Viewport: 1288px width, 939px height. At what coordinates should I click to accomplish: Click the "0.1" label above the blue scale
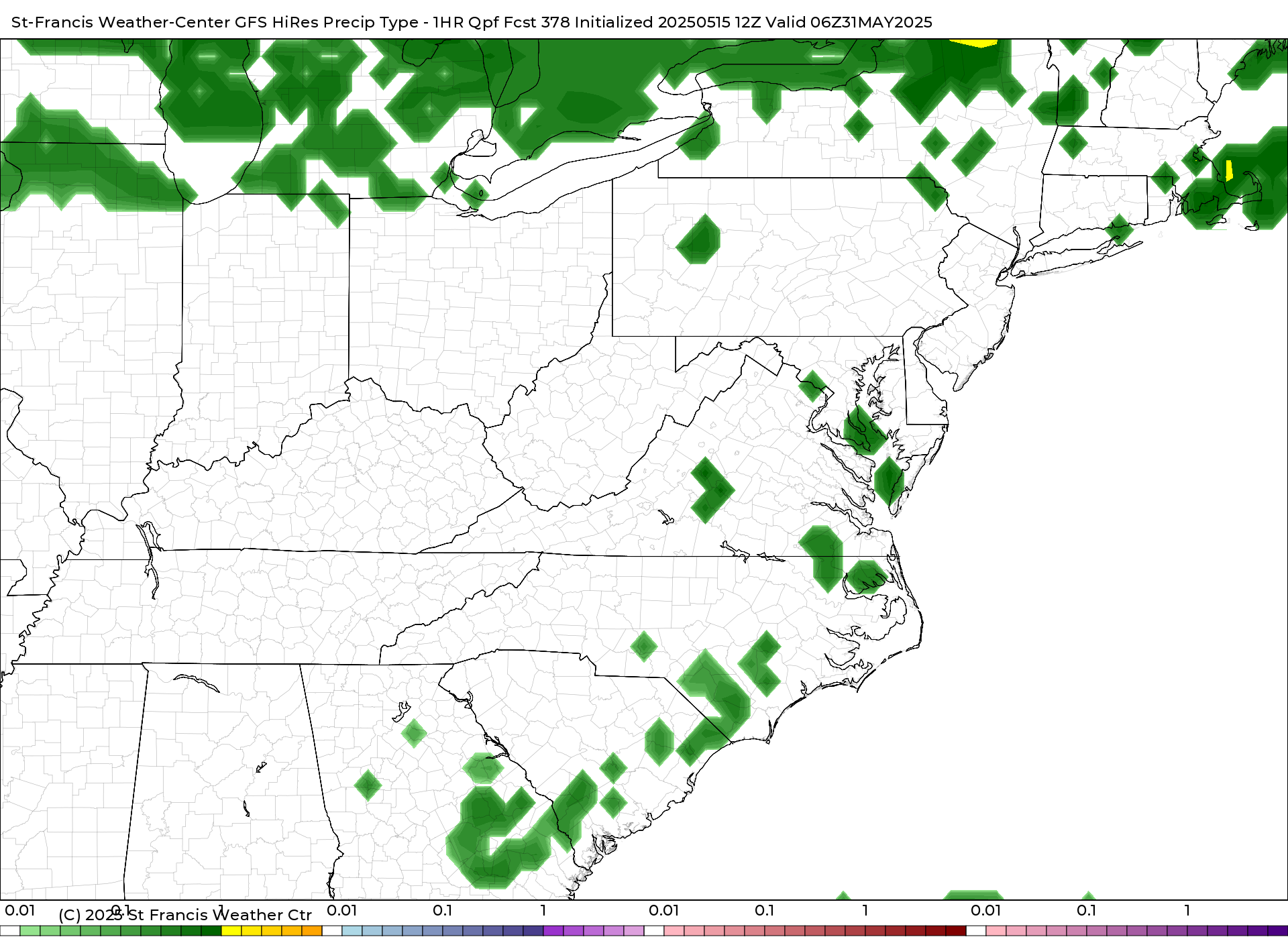tap(443, 910)
